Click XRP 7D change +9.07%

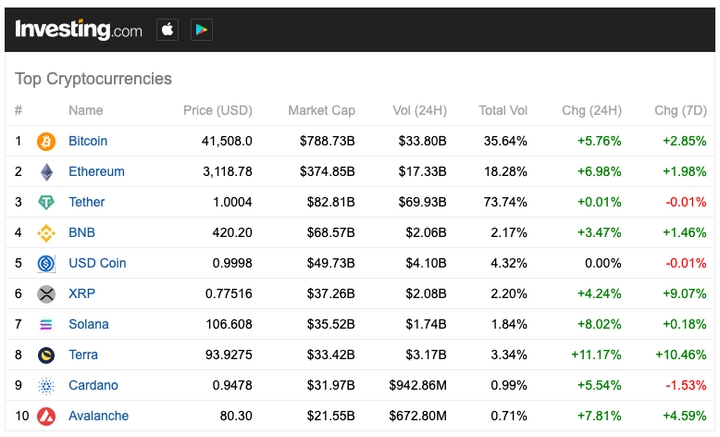coord(684,294)
